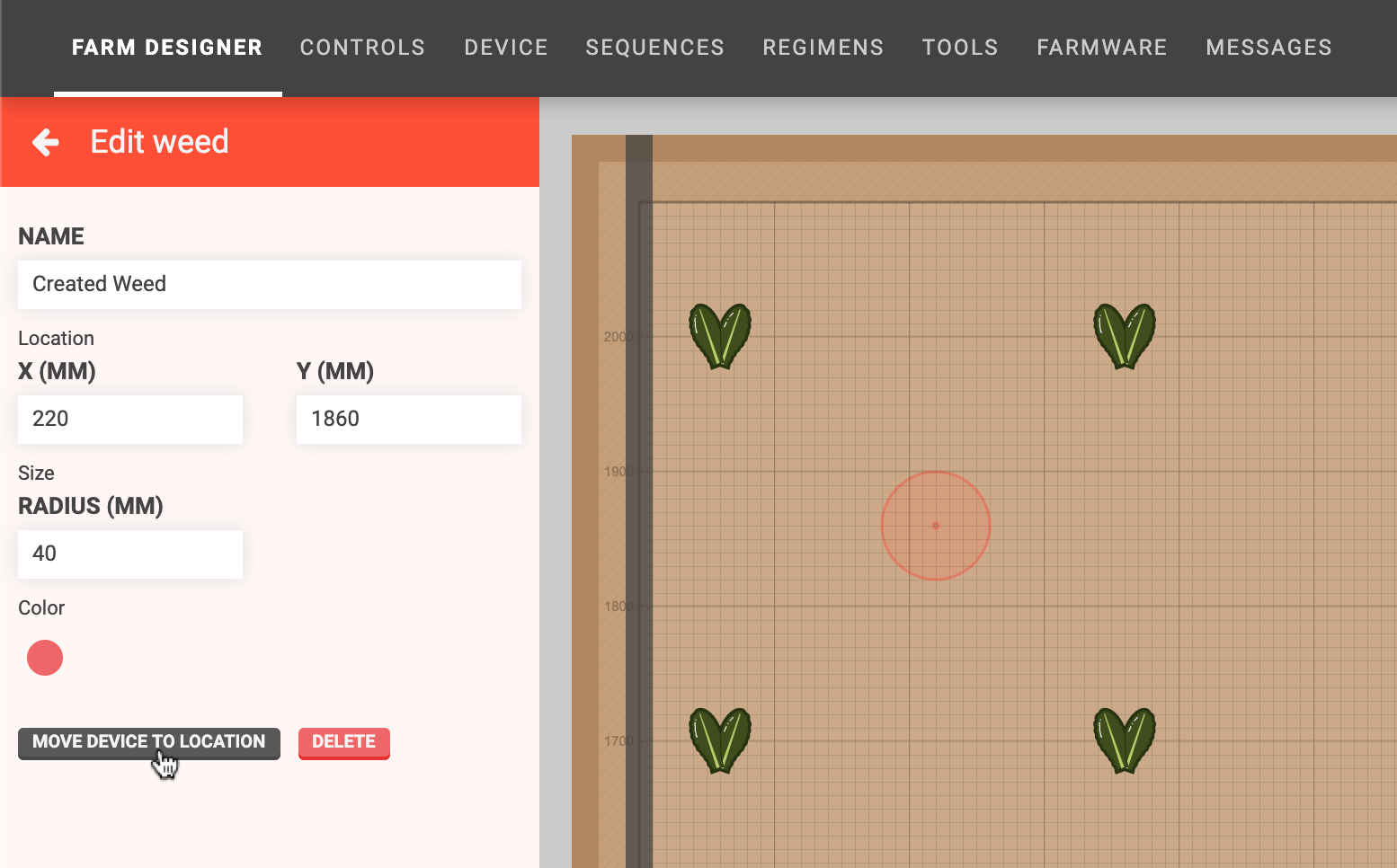Pick the red weed color swatch
Screen dimensions: 1397x868
click(x=45, y=658)
